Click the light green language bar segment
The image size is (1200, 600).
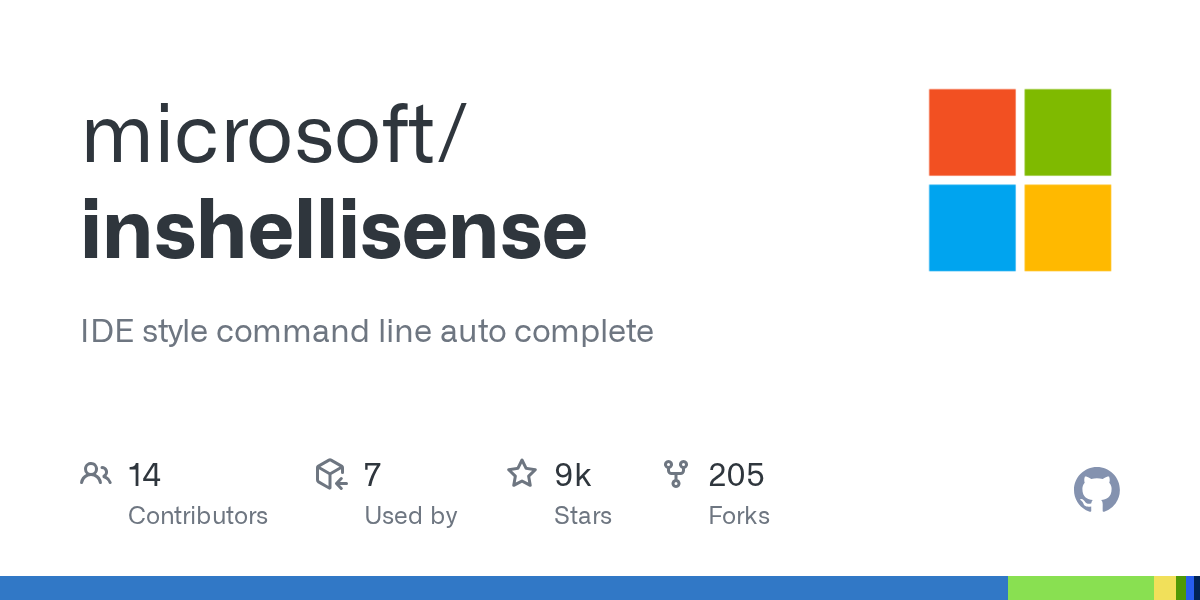[x=1080, y=588]
